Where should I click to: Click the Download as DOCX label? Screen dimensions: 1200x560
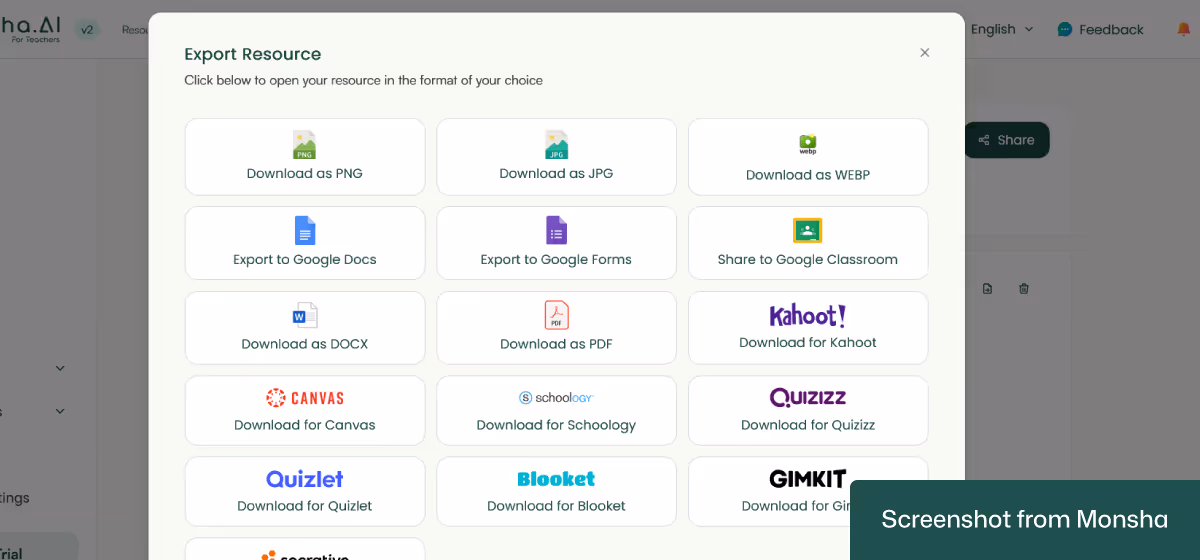[x=305, y=344]
